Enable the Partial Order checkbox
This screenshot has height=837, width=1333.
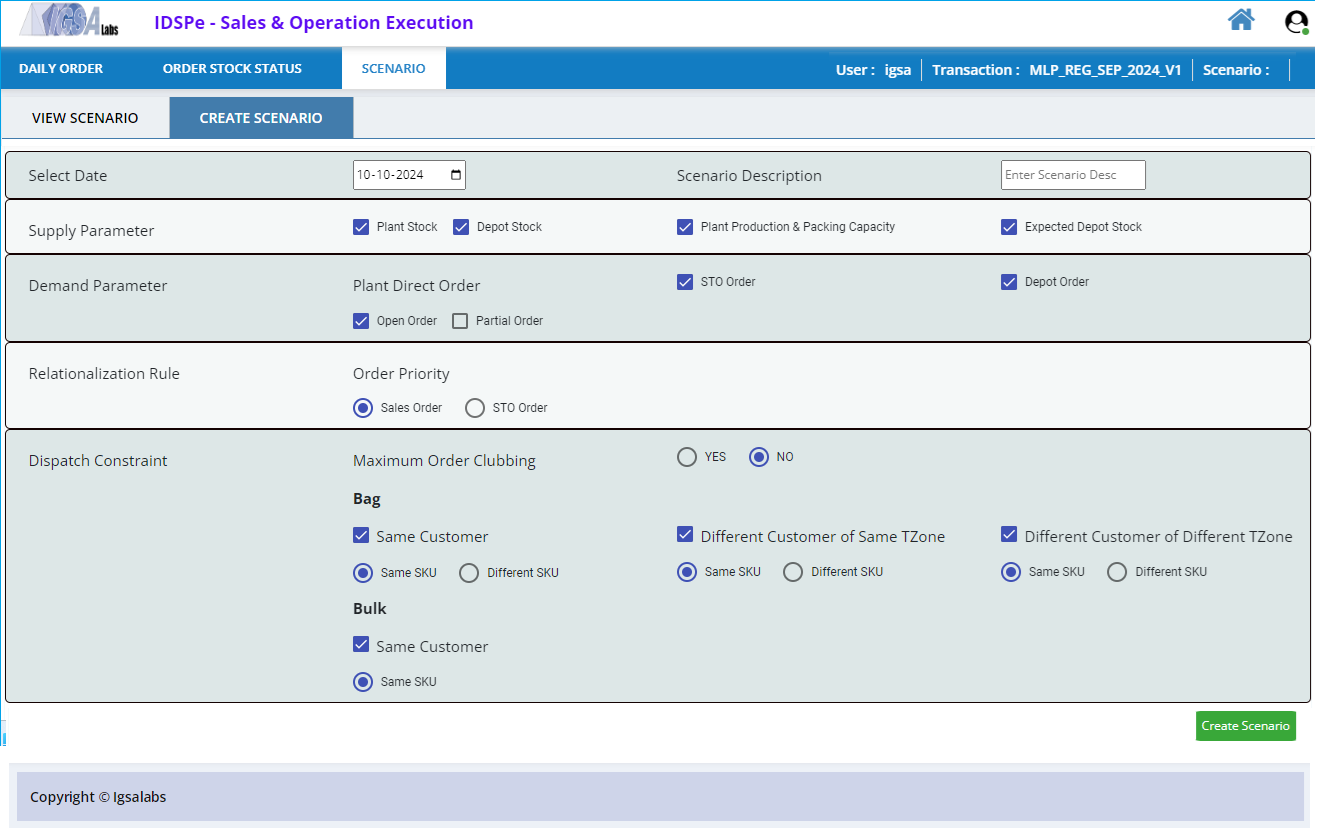pyautogui.click(x=460, y=321)
